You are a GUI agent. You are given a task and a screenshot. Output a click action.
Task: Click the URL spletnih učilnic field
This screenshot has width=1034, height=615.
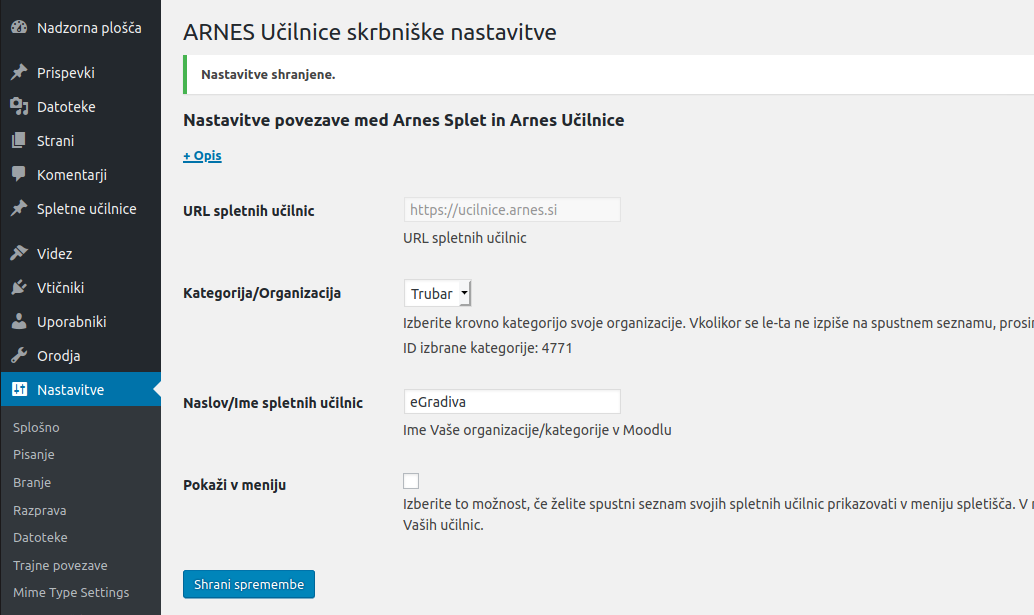click(x=512, y=210)
